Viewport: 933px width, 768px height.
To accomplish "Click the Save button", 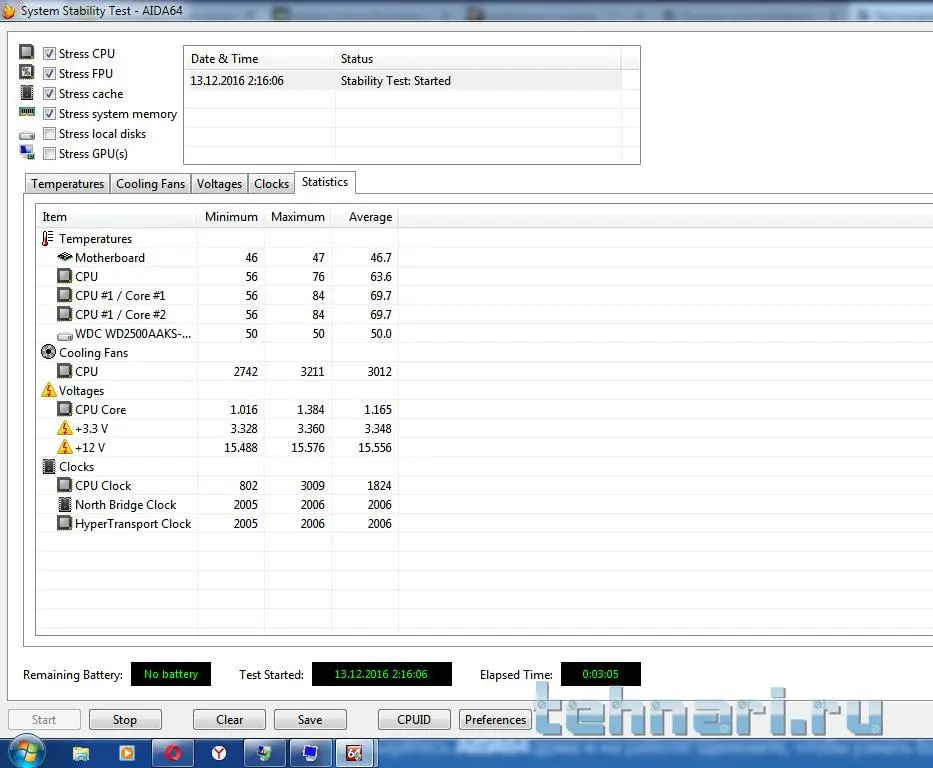I will (x=310, y=720).
